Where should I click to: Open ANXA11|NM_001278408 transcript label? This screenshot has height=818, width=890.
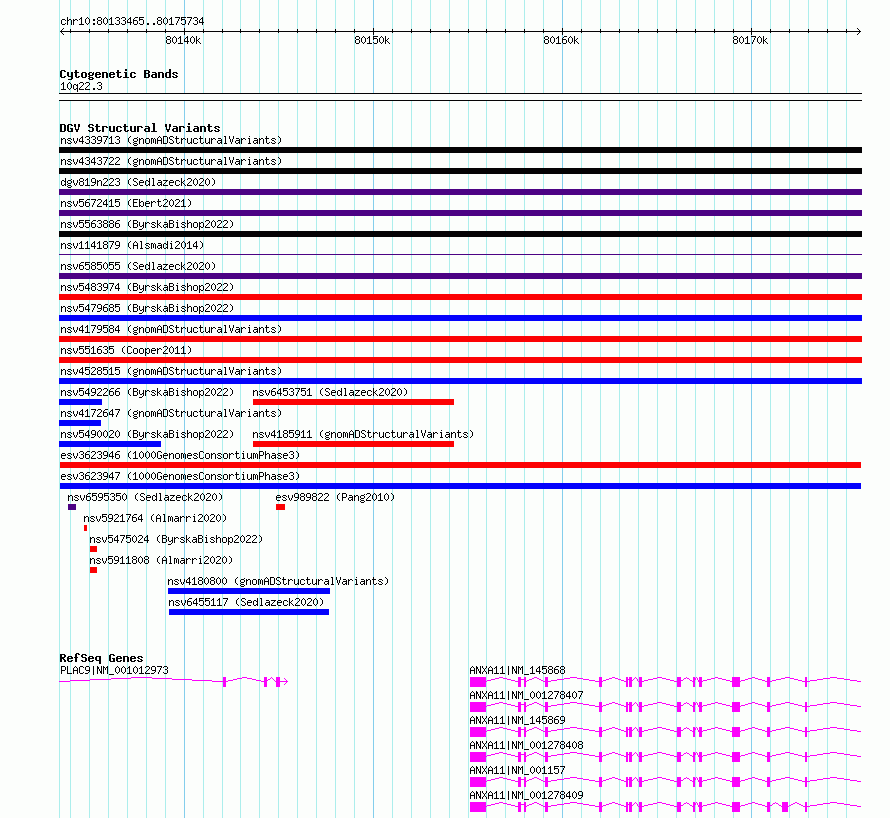click(x=526, y=745)
